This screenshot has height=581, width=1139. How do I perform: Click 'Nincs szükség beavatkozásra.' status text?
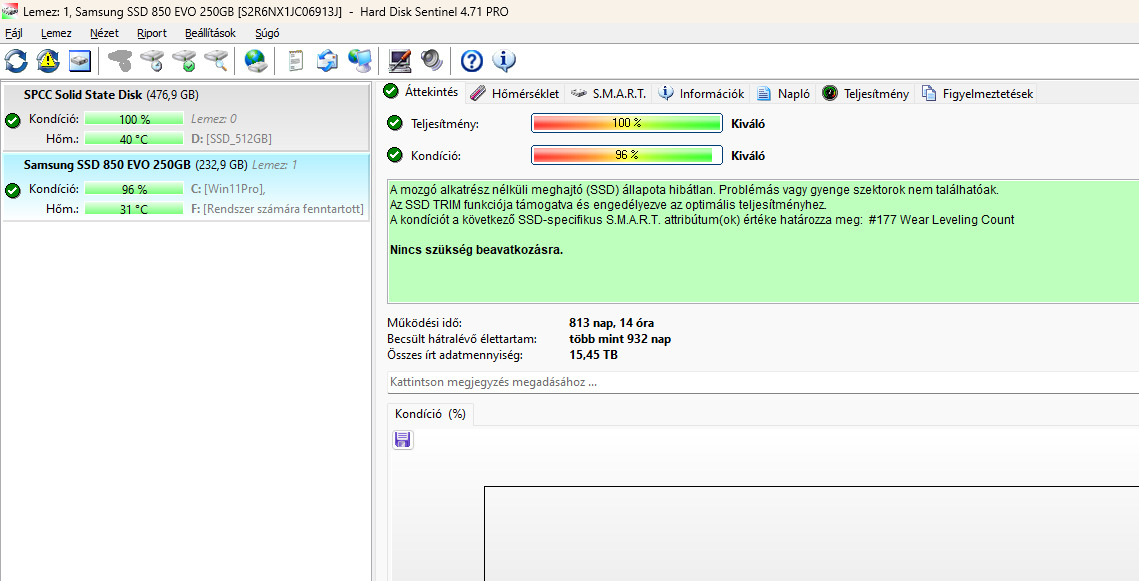pyautogui.click(x=477, y=250)
